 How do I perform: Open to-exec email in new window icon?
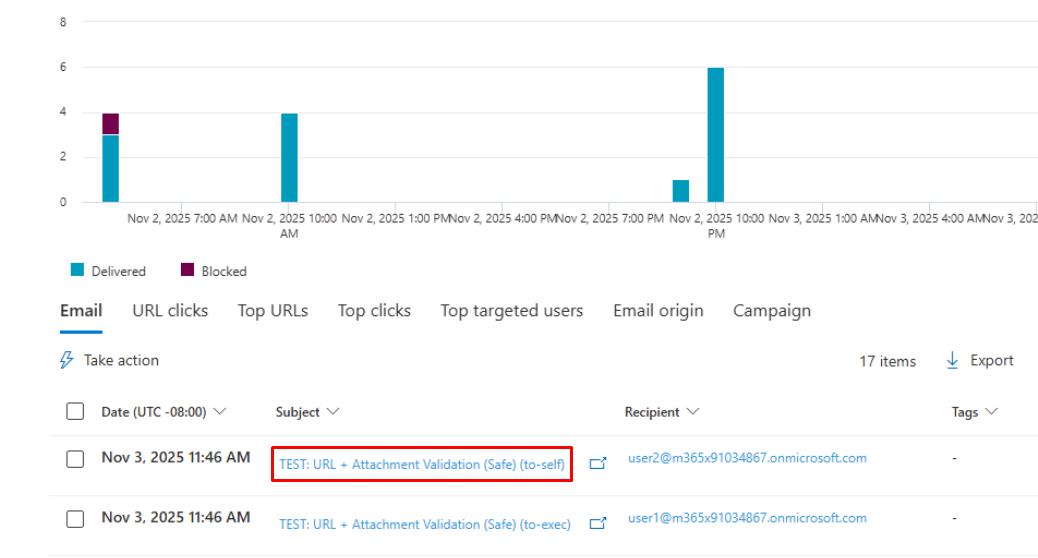click(598, 522)
